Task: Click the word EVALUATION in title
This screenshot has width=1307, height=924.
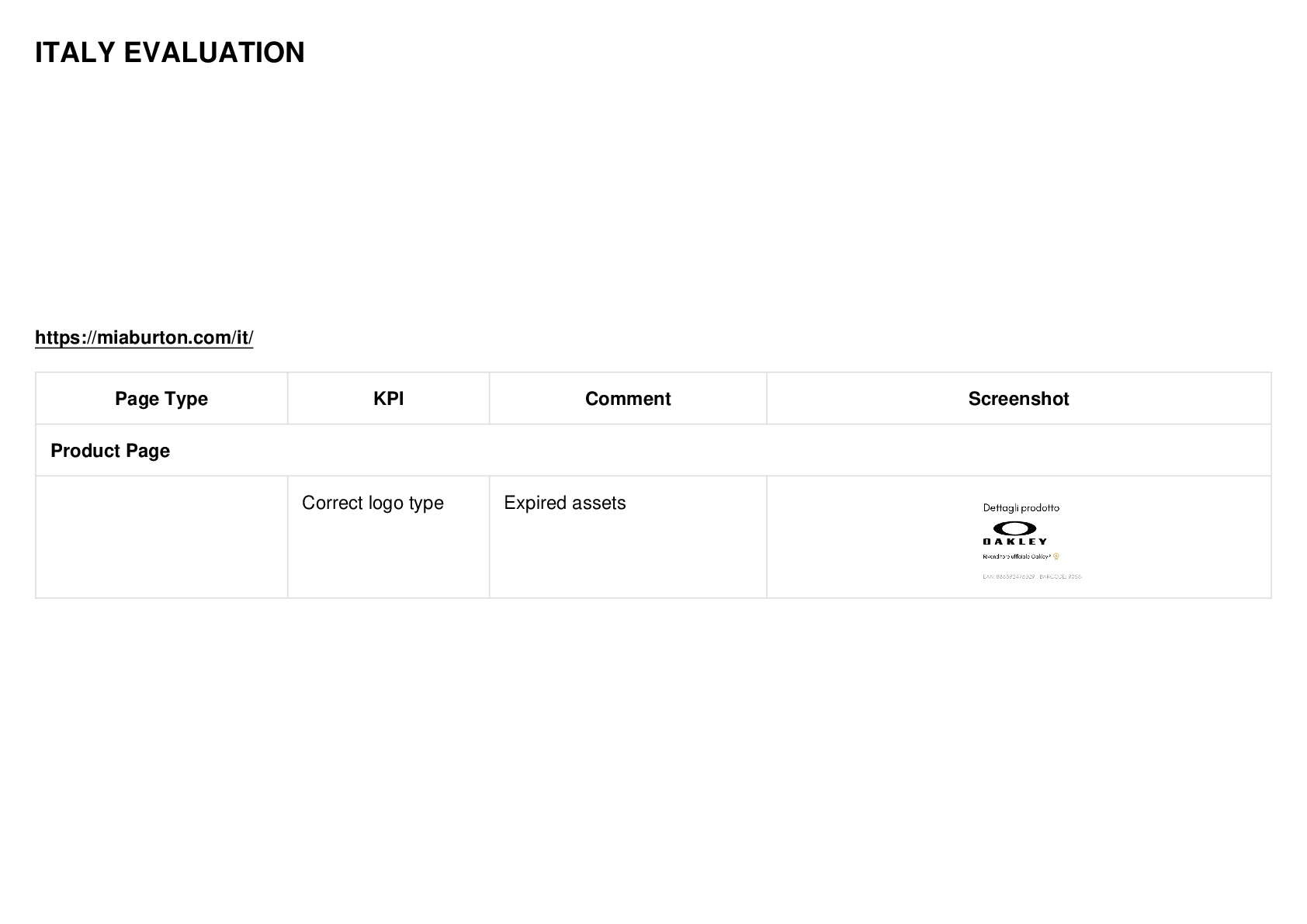Action: [214, 53]
